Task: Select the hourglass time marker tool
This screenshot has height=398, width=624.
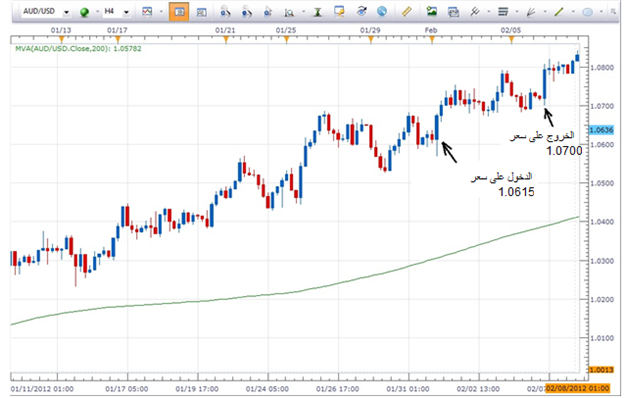Action: point(318,12)
